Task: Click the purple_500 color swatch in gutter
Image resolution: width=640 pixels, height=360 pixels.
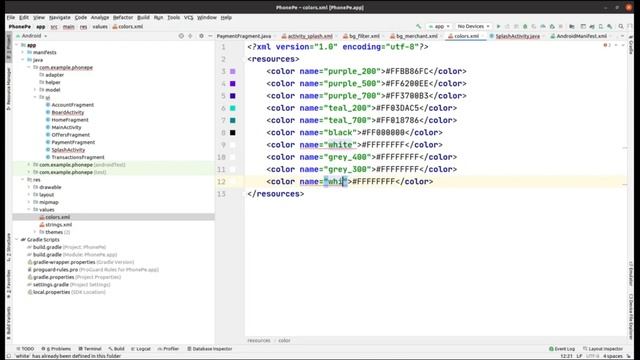Action: click(x=233, y=84)
